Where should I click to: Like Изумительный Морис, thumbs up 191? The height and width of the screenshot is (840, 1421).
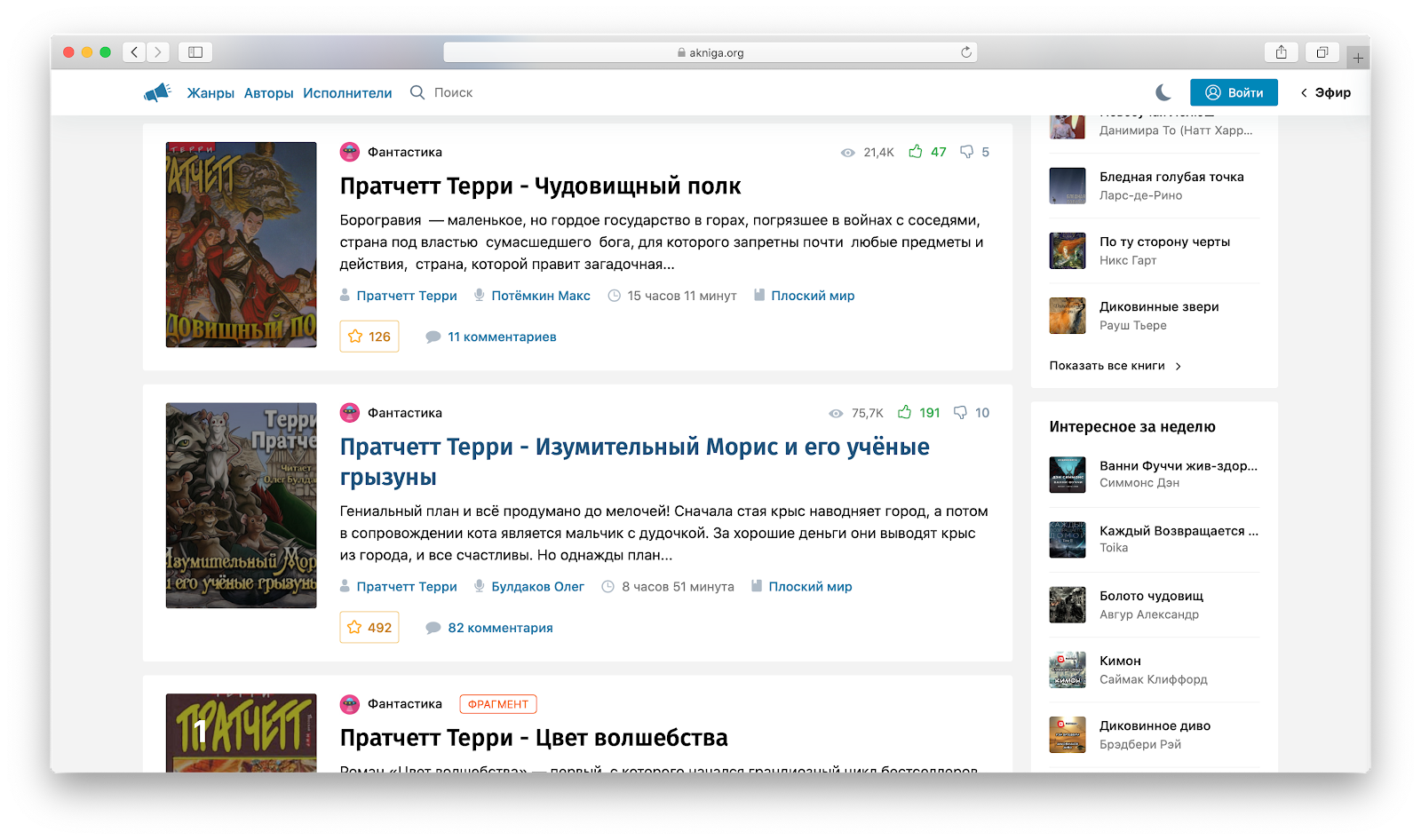click(x=918, y=413)
